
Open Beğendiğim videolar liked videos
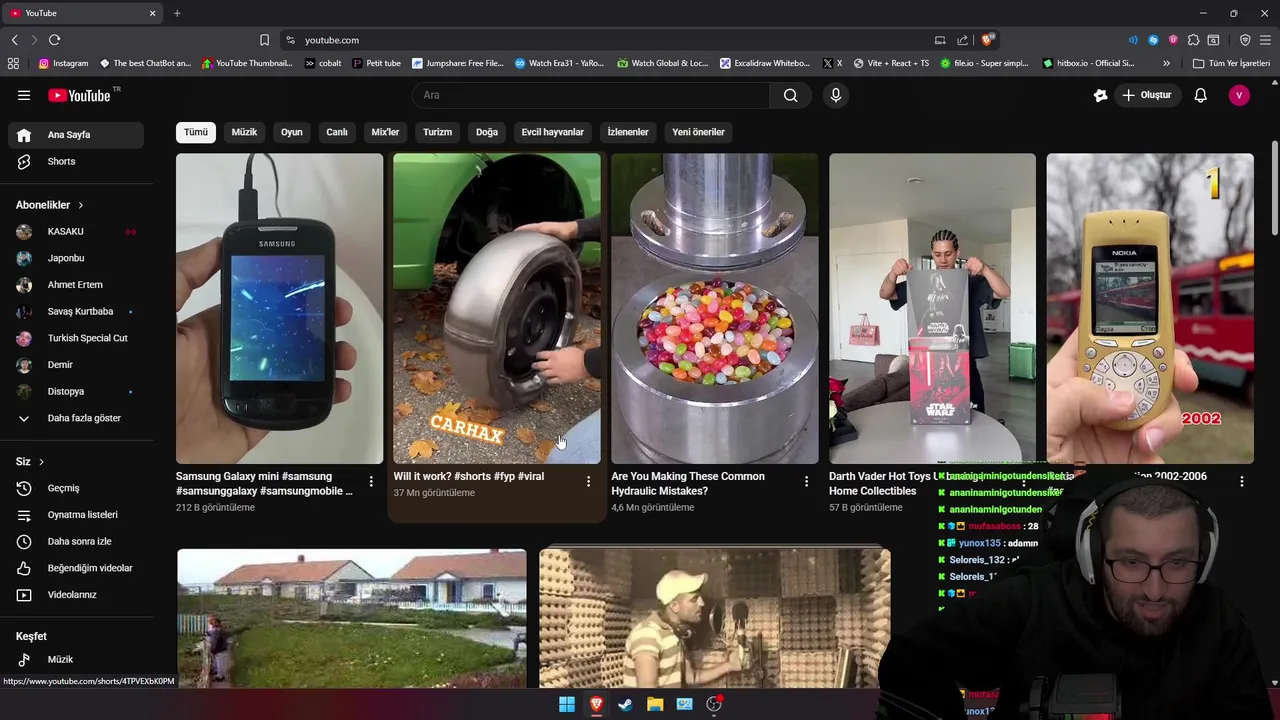[76, 568]
